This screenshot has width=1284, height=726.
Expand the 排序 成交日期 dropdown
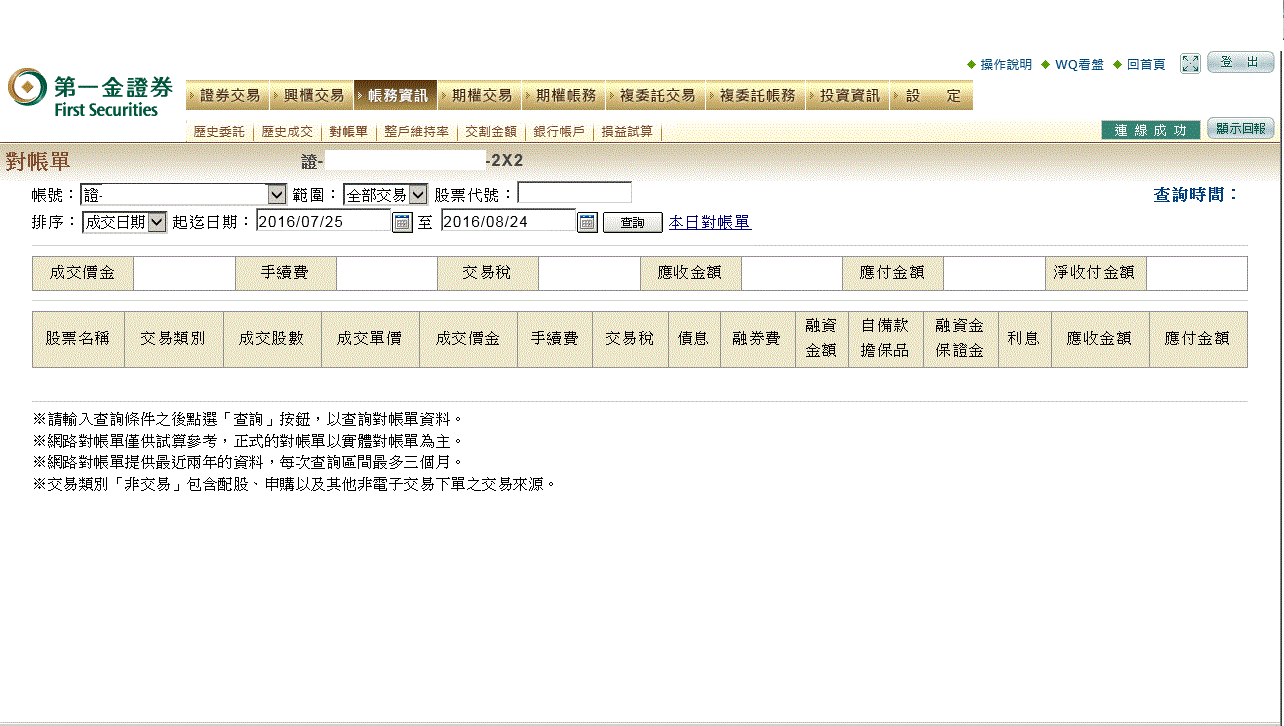click(x=156, y=222)
